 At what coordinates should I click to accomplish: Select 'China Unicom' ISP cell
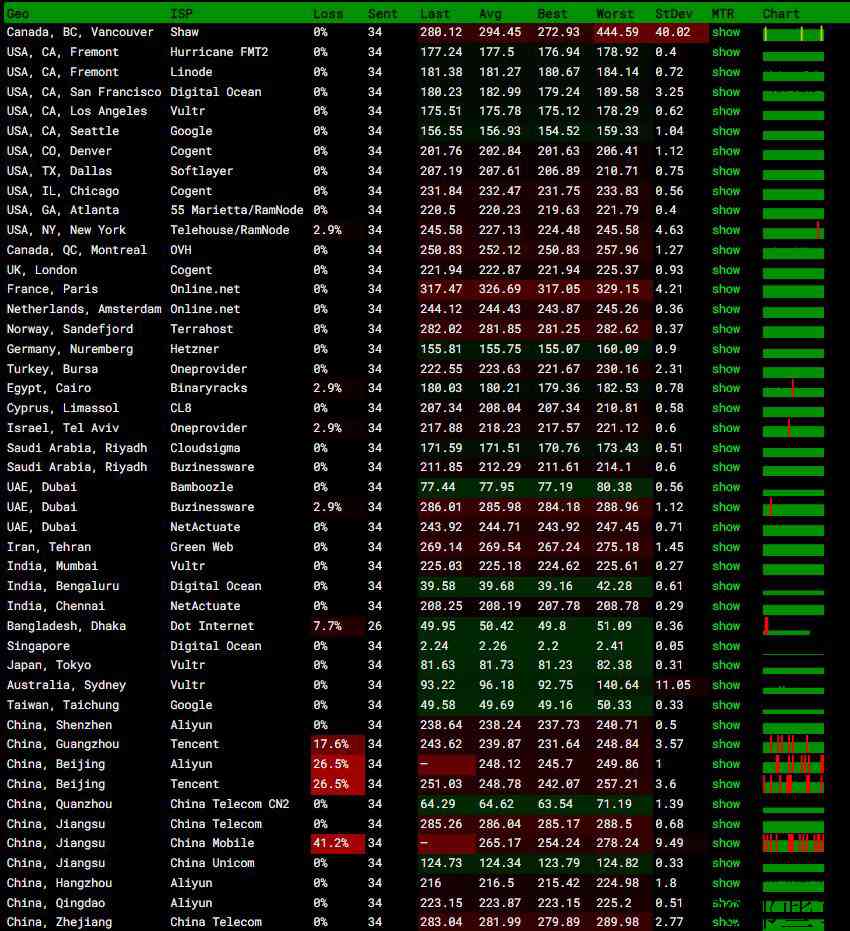coord(212,863)
